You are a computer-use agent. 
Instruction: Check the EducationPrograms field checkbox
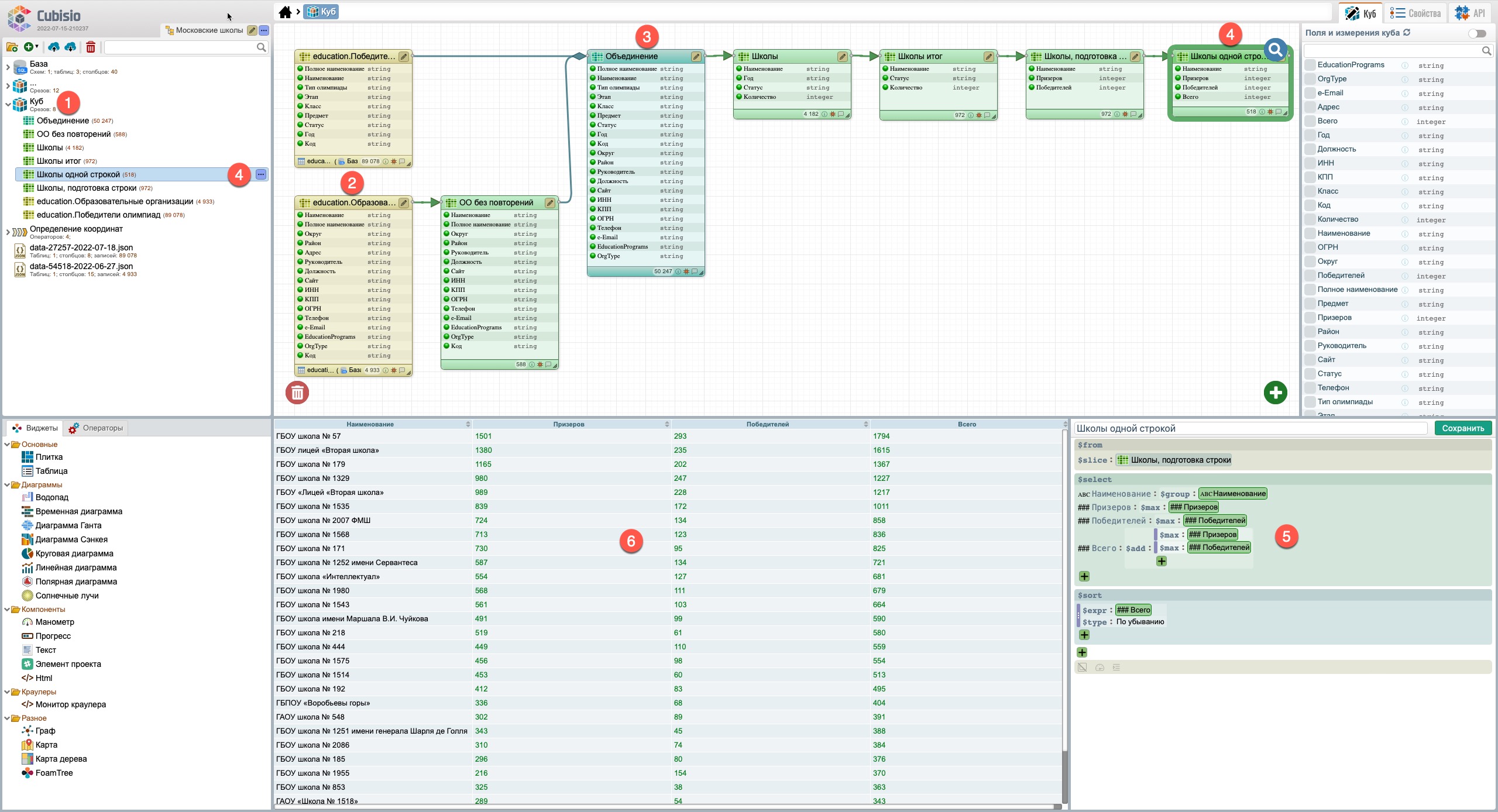click(x=1310, y=65)
